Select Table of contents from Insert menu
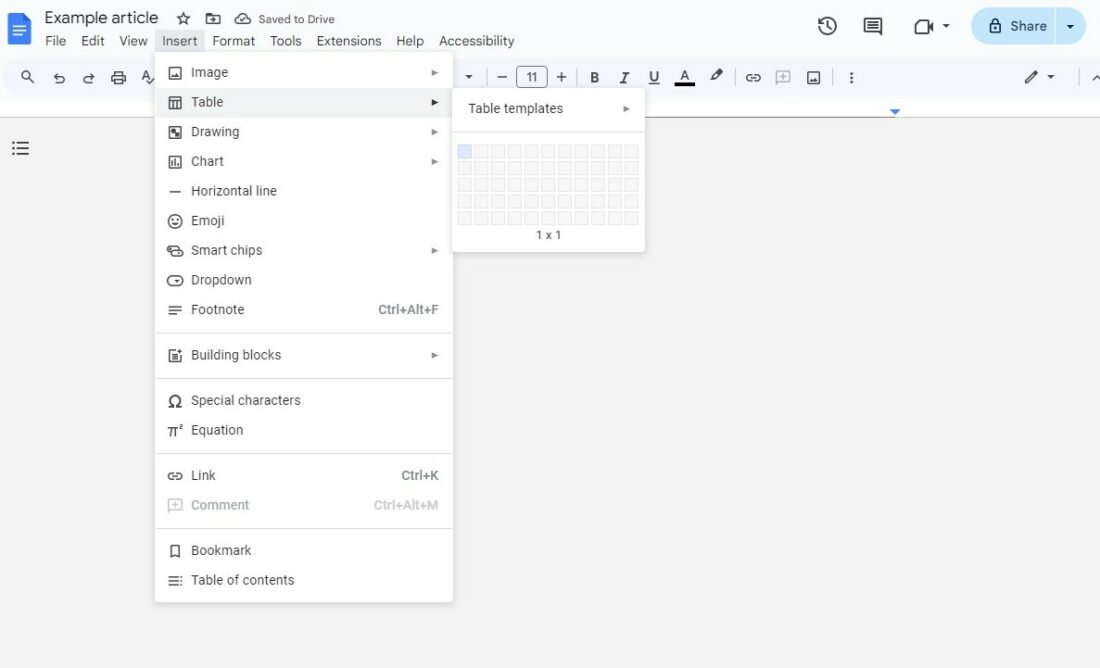Viewport: 1100px width, 668px height. (242, 579)
